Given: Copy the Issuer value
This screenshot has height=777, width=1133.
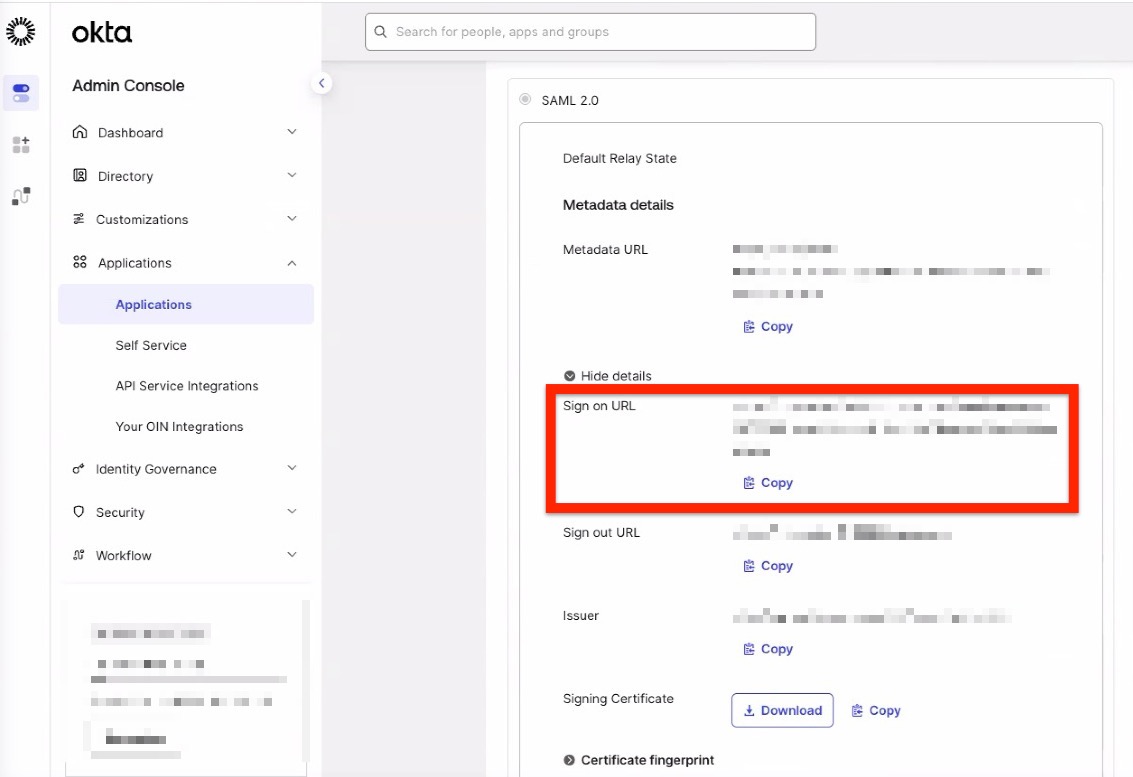Looking at the screenshot, I should pyautogui.click(x=768, y=649).
